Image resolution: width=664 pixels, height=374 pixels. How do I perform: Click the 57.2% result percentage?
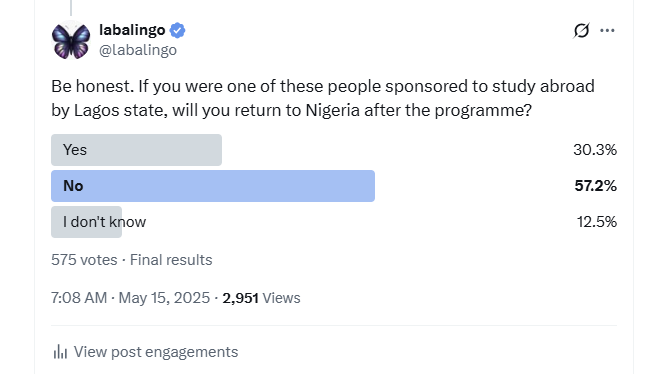tap(595, 186)
